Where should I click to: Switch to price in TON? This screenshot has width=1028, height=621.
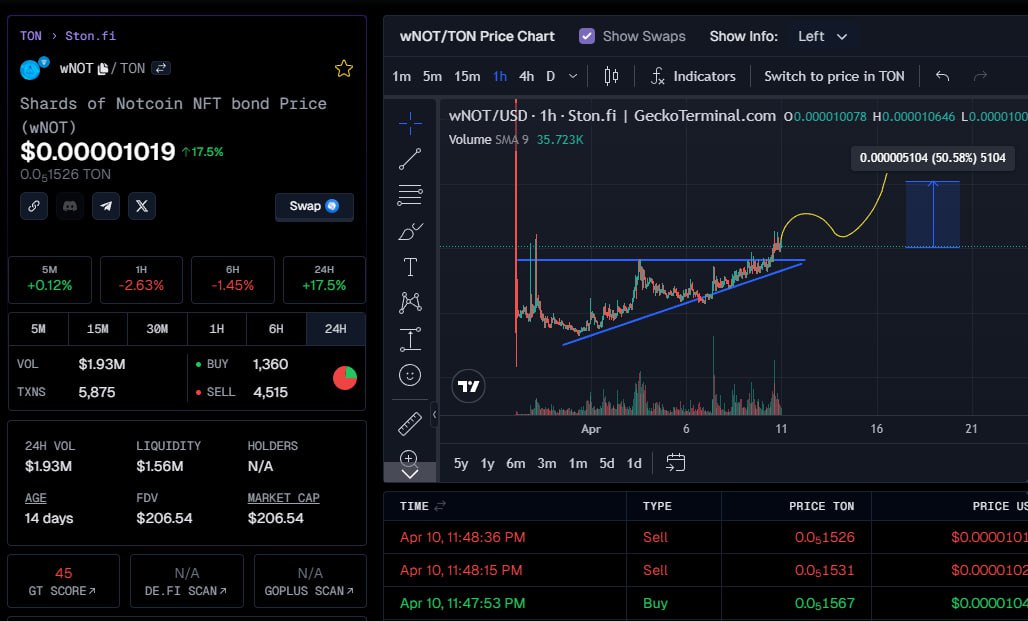[834, 76]
